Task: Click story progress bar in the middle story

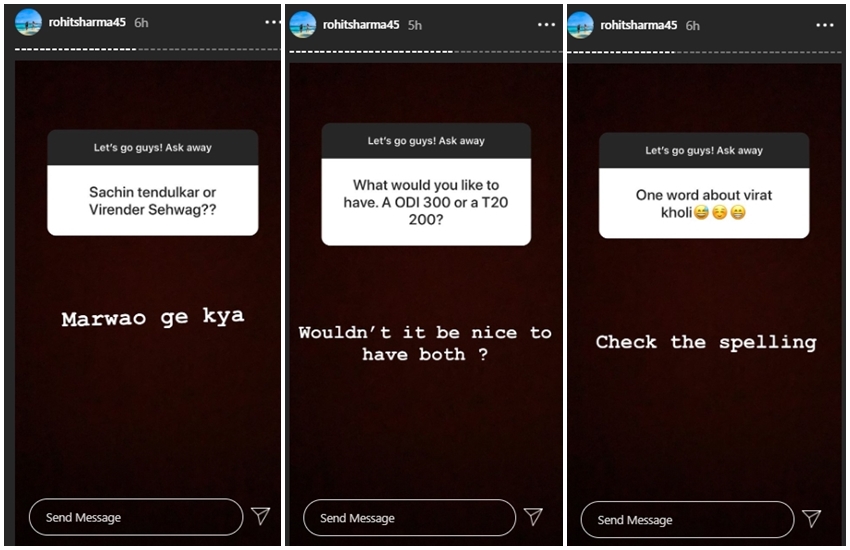Action: pos(426,52)
